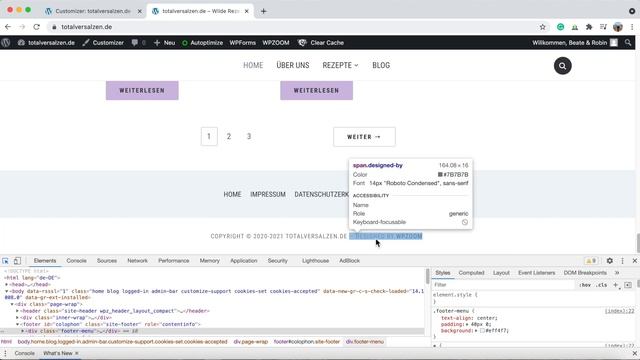Go to pagination page 2
Screen dimensions: 640x360
click(x=229, y=136)
